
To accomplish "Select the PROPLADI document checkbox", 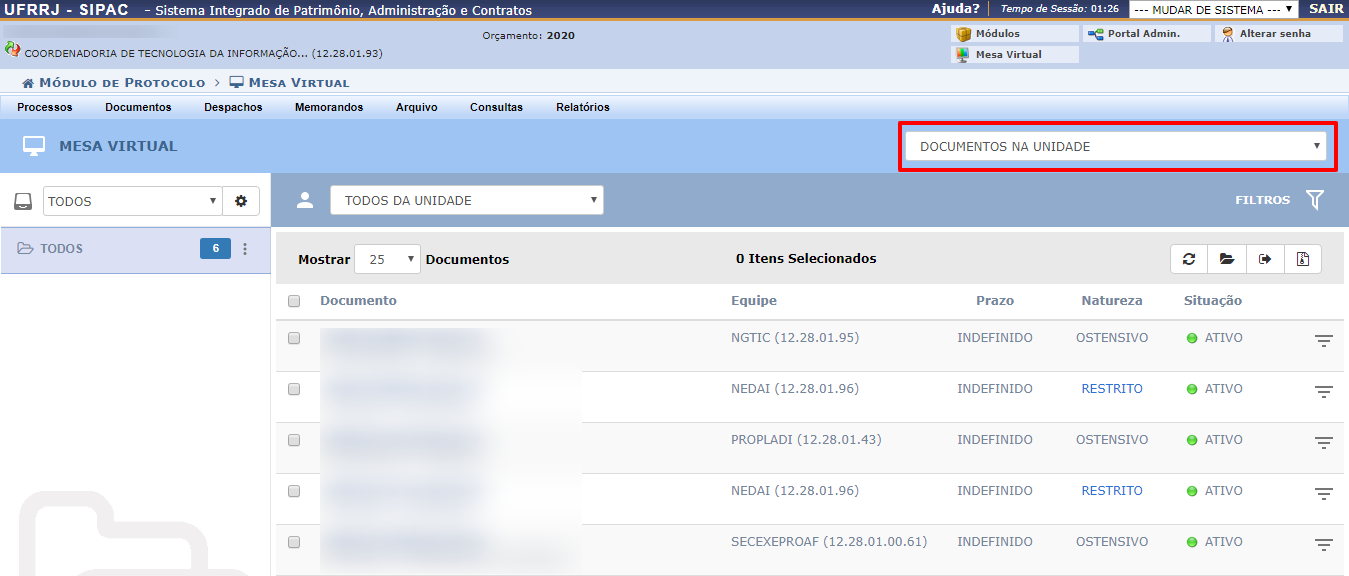I will pyautogui.click(x=294, y=440).
